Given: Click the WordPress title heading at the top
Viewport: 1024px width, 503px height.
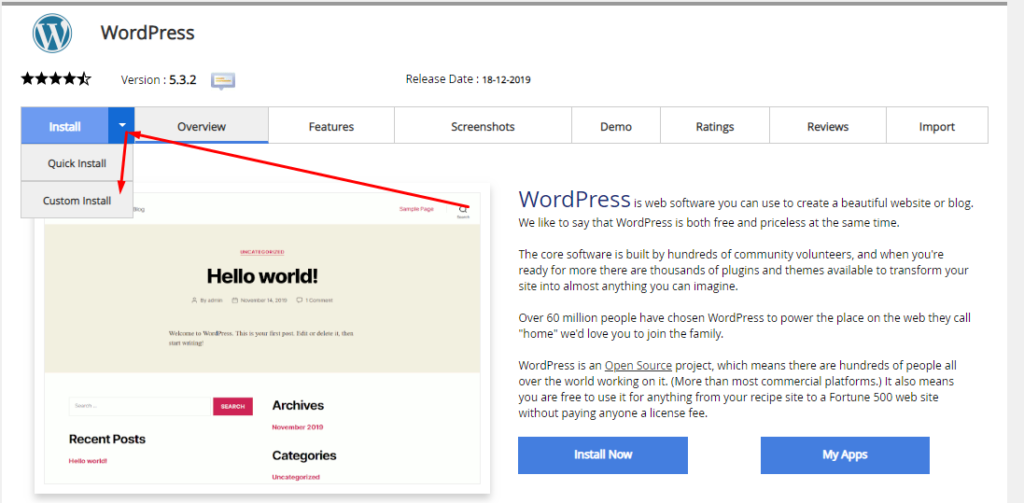Looking at the screenshot, I should coord(148,33).
